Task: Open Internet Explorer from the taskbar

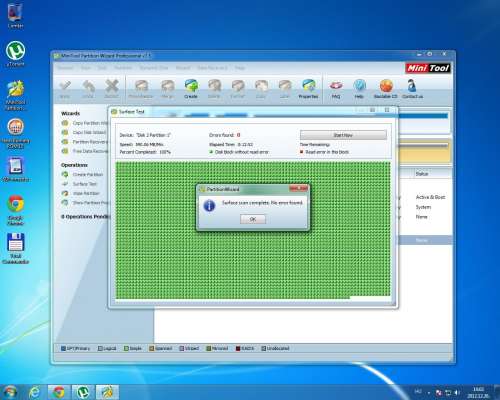Action: (34, 392)
